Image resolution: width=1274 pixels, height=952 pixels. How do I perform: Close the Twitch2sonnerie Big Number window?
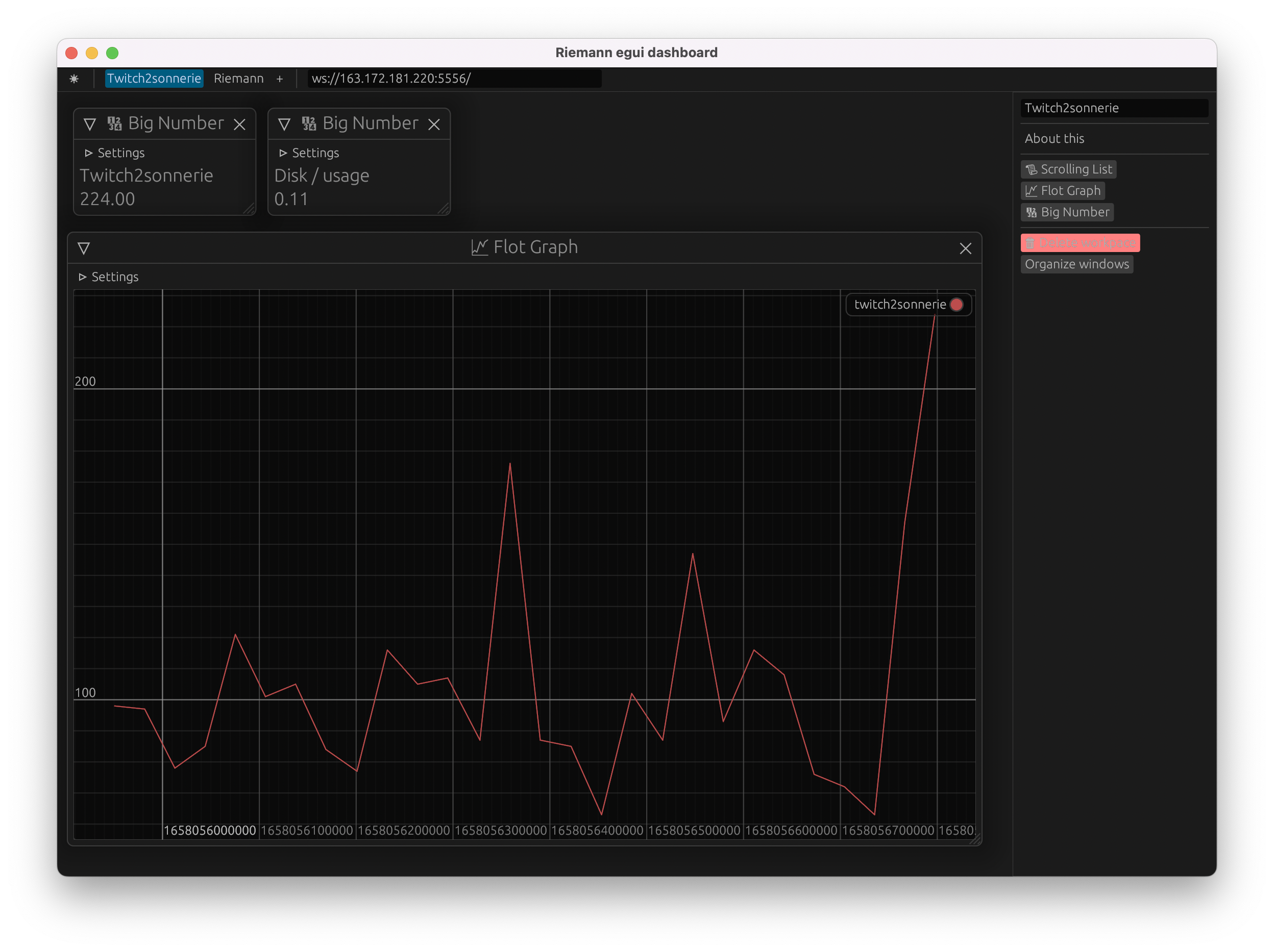click(x=239, y=124)
